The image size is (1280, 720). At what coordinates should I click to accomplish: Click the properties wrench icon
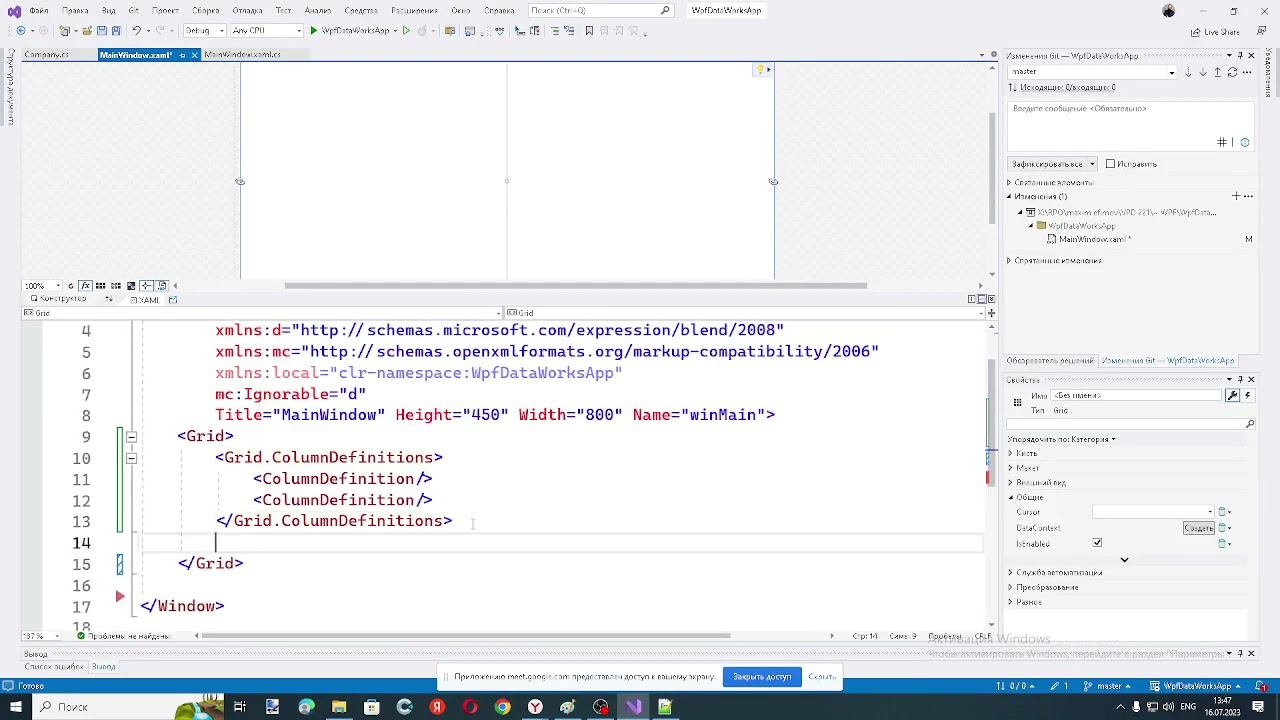click(1232, 395)
